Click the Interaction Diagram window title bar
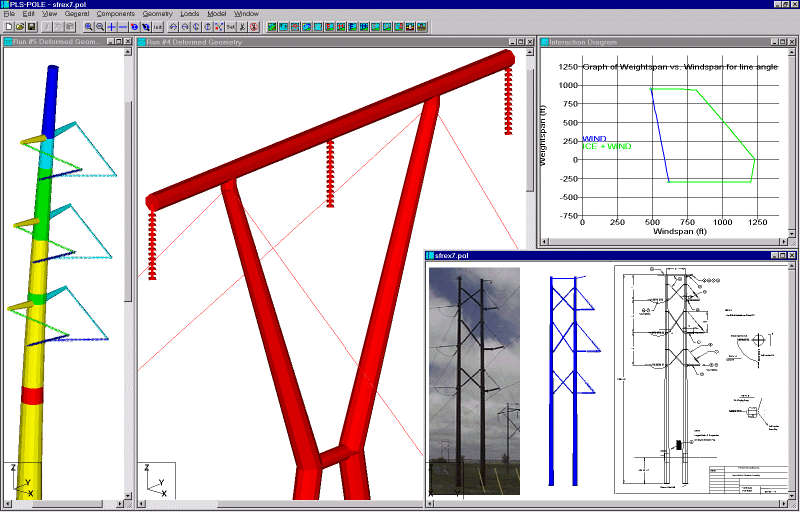The image size is (800, 512). [x=655, y=42]
